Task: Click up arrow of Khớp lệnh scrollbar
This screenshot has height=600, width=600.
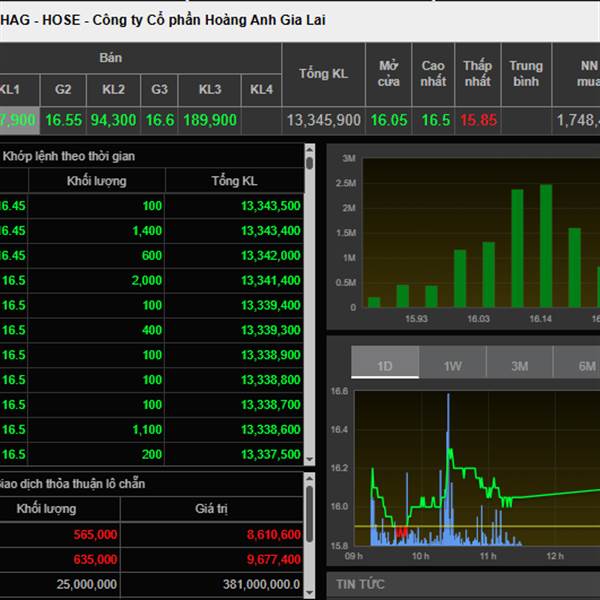Action: tap(310, 148)
